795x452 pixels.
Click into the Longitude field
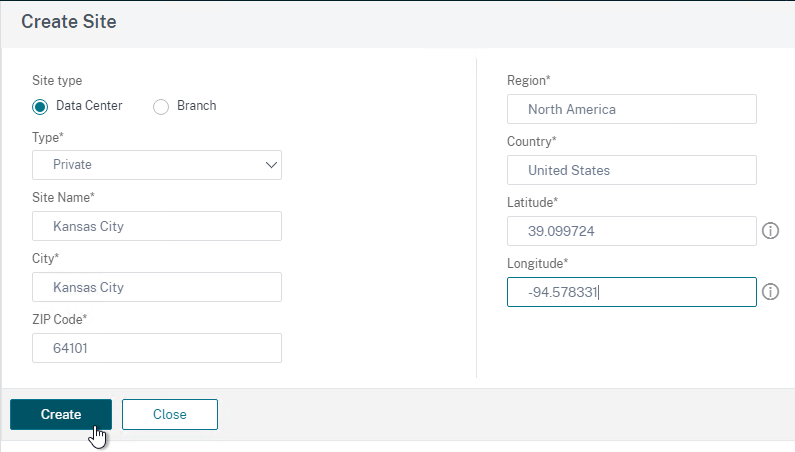pyautogui.click(x=632, y=292)
